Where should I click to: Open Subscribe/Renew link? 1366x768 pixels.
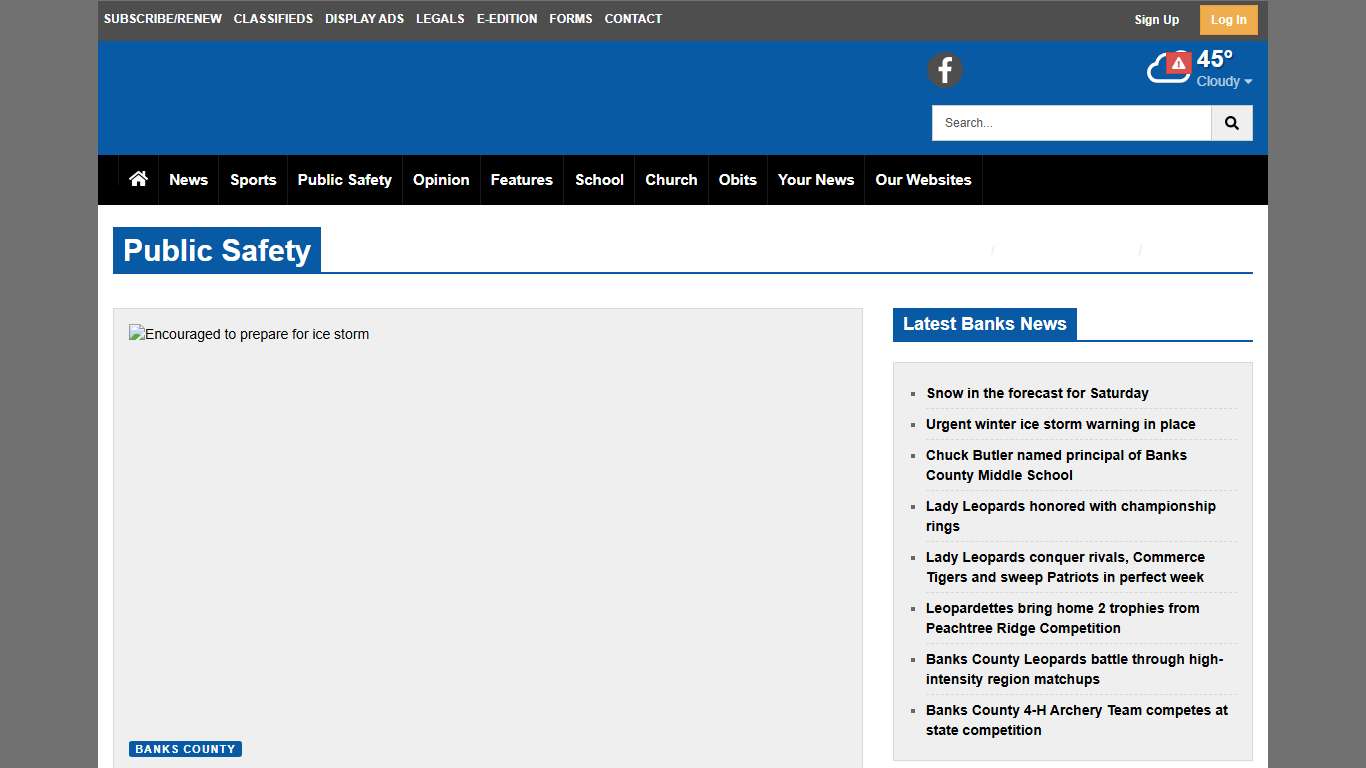[x=163, y=19]
